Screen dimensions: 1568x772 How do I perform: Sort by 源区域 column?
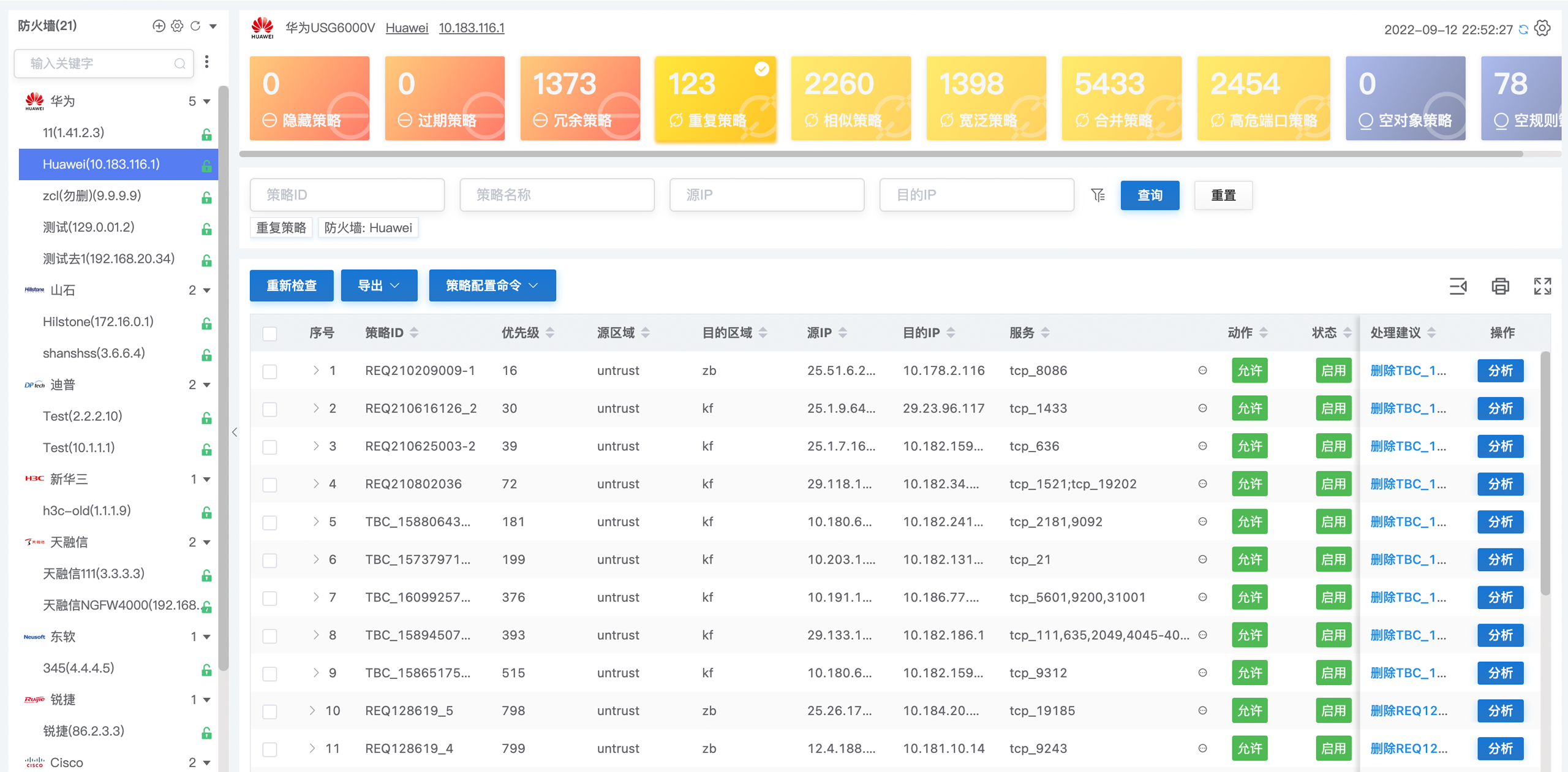pyautogui.click(x=646, y=332)
